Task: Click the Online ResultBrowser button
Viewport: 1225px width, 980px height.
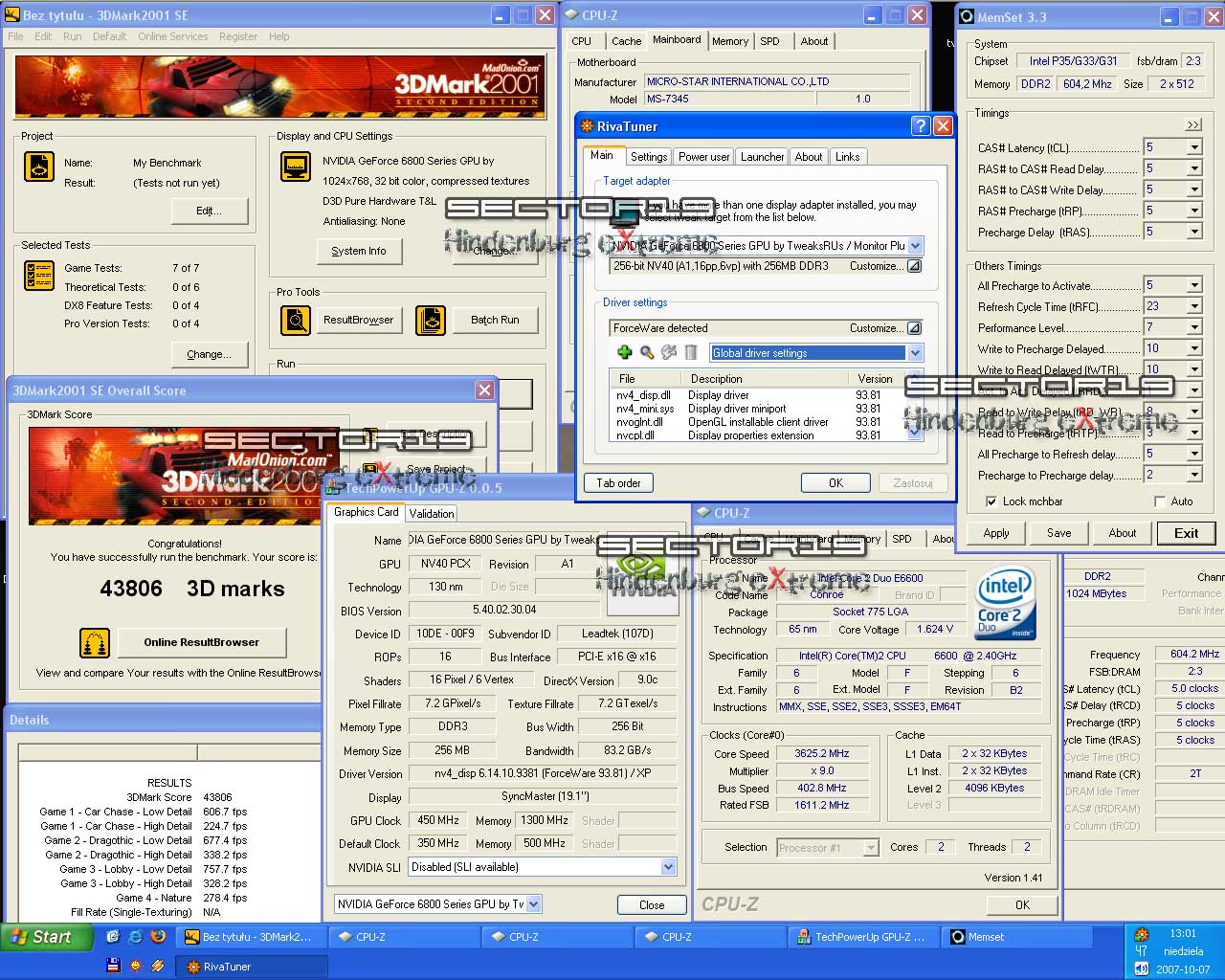Action: point(202,642)
